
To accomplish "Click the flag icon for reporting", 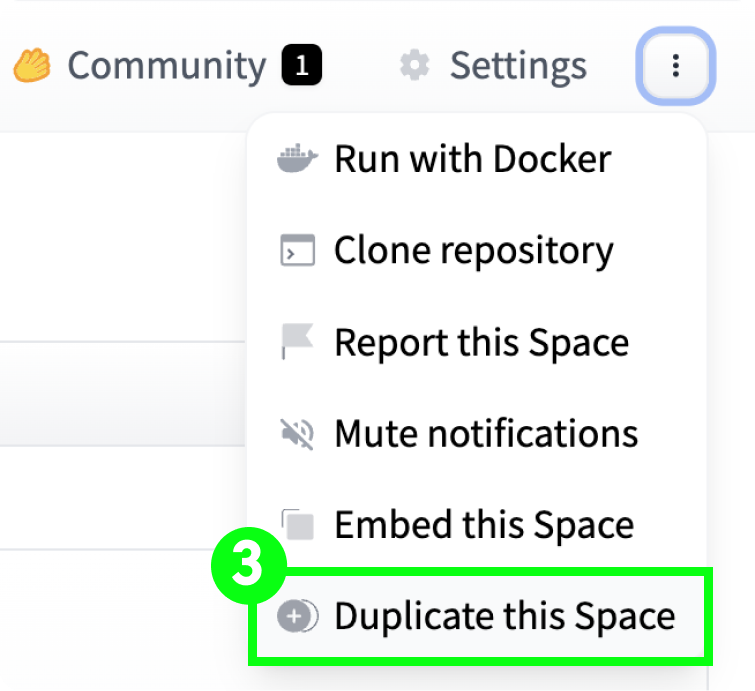I will click(x=297, y=343).
